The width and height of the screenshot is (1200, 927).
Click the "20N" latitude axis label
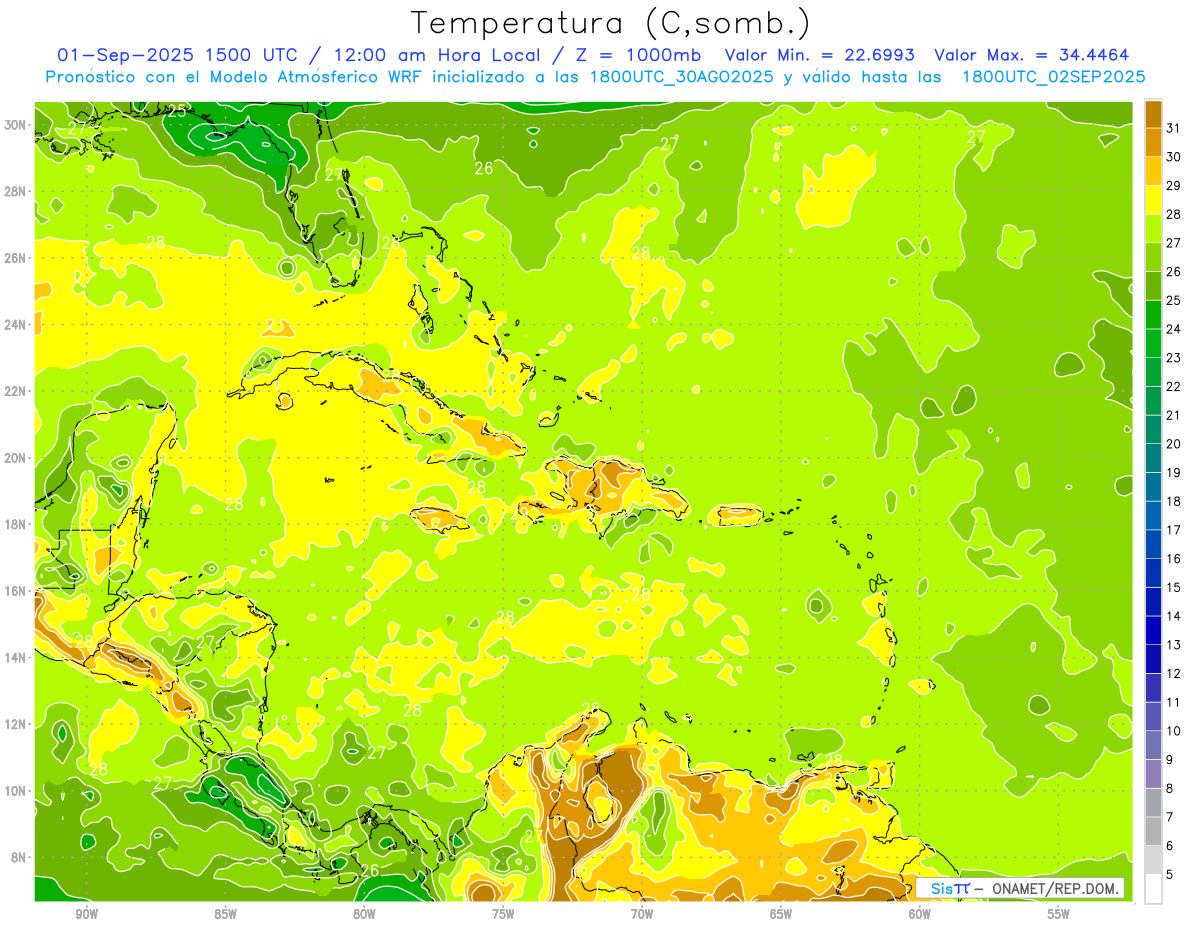pyautogui.click(x=15, y=458)
